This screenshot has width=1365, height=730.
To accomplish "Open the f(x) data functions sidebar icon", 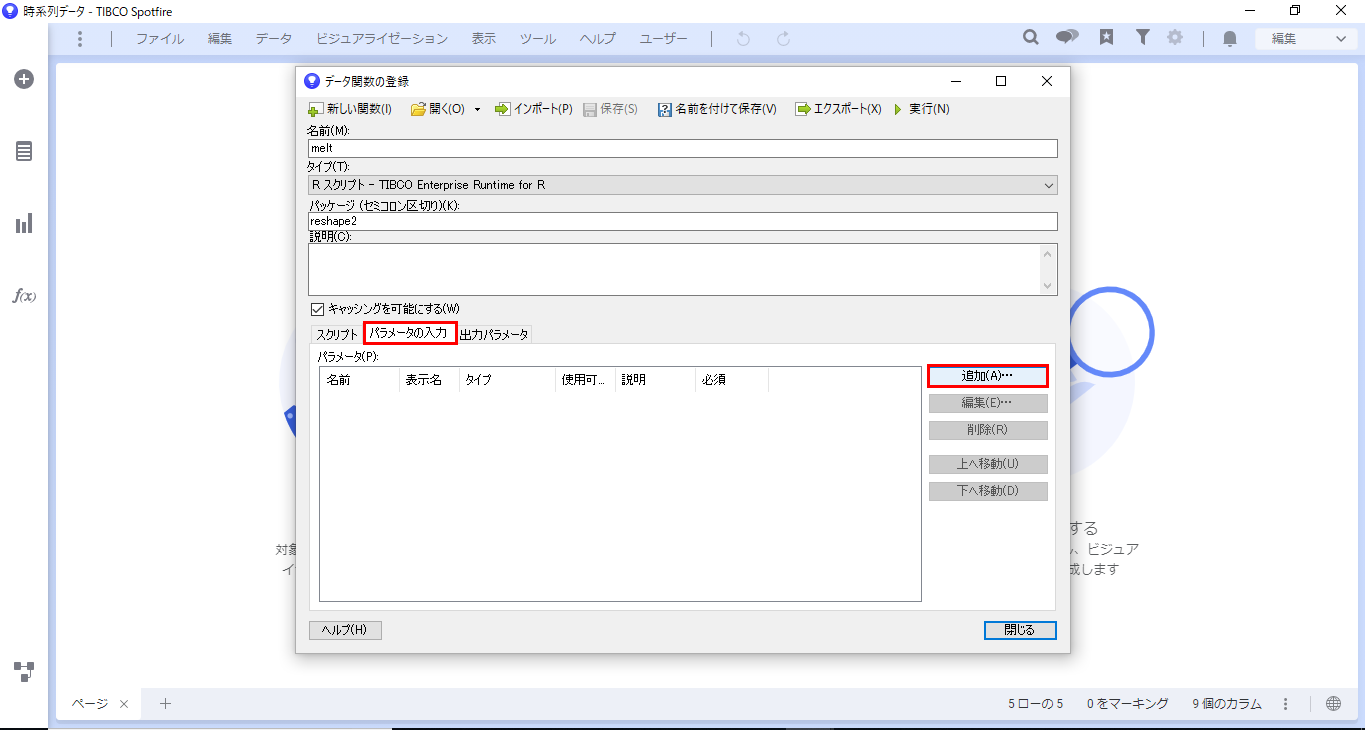I will (24, 296).
